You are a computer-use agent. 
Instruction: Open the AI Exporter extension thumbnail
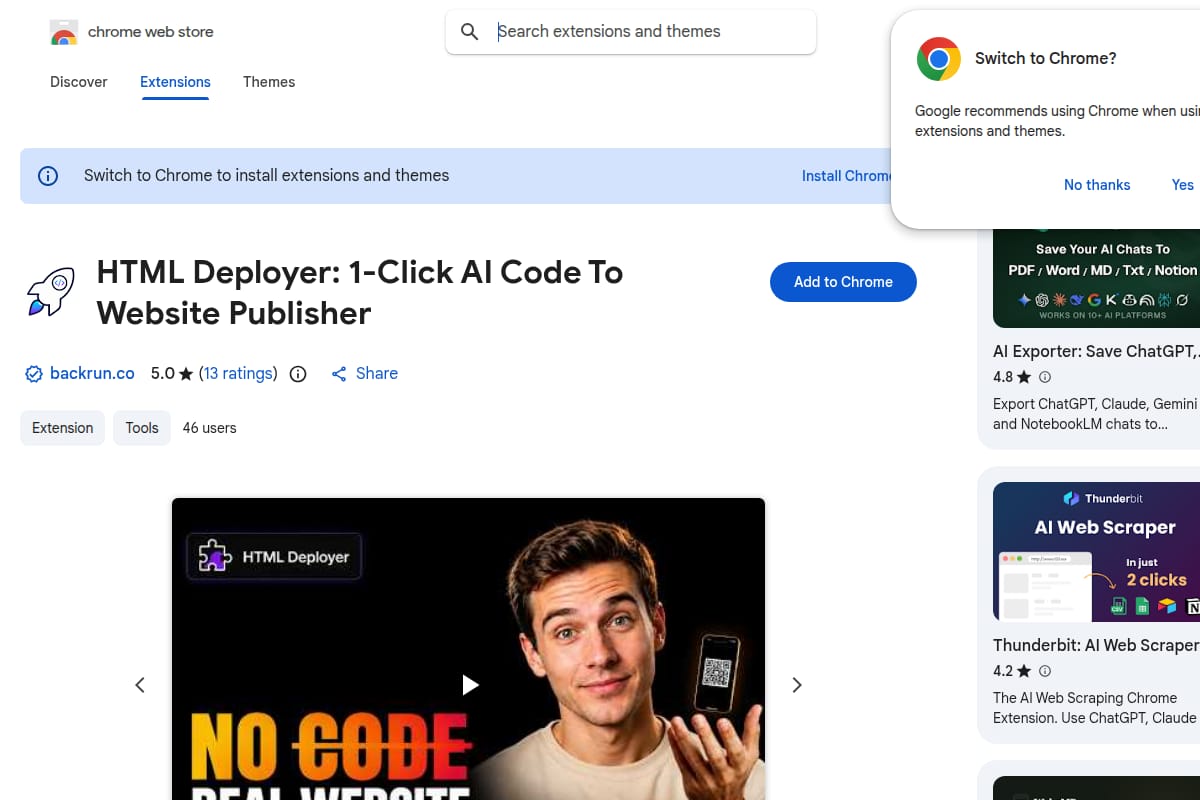point(1096,278)
